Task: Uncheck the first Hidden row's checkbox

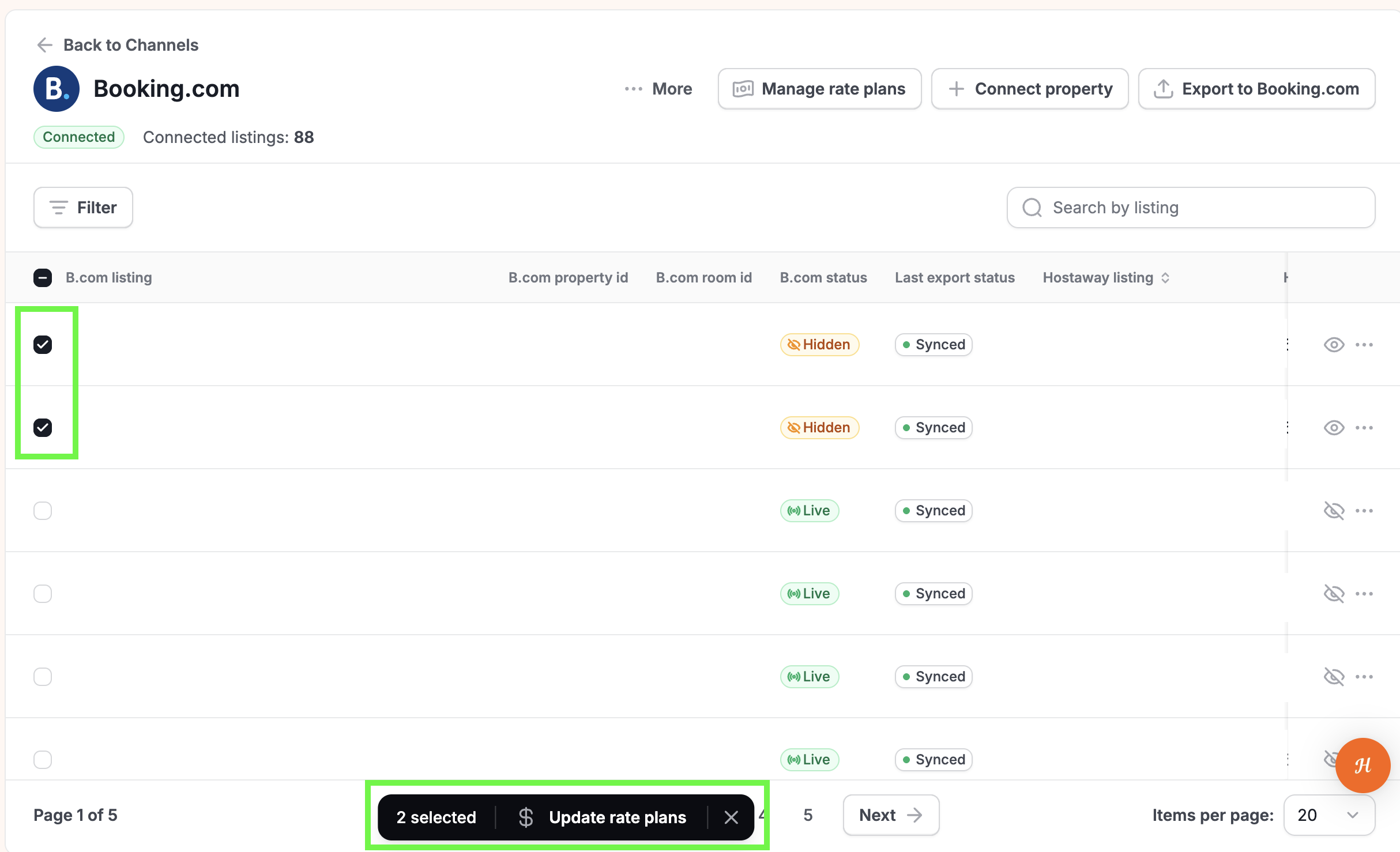Action: [43, 345]
